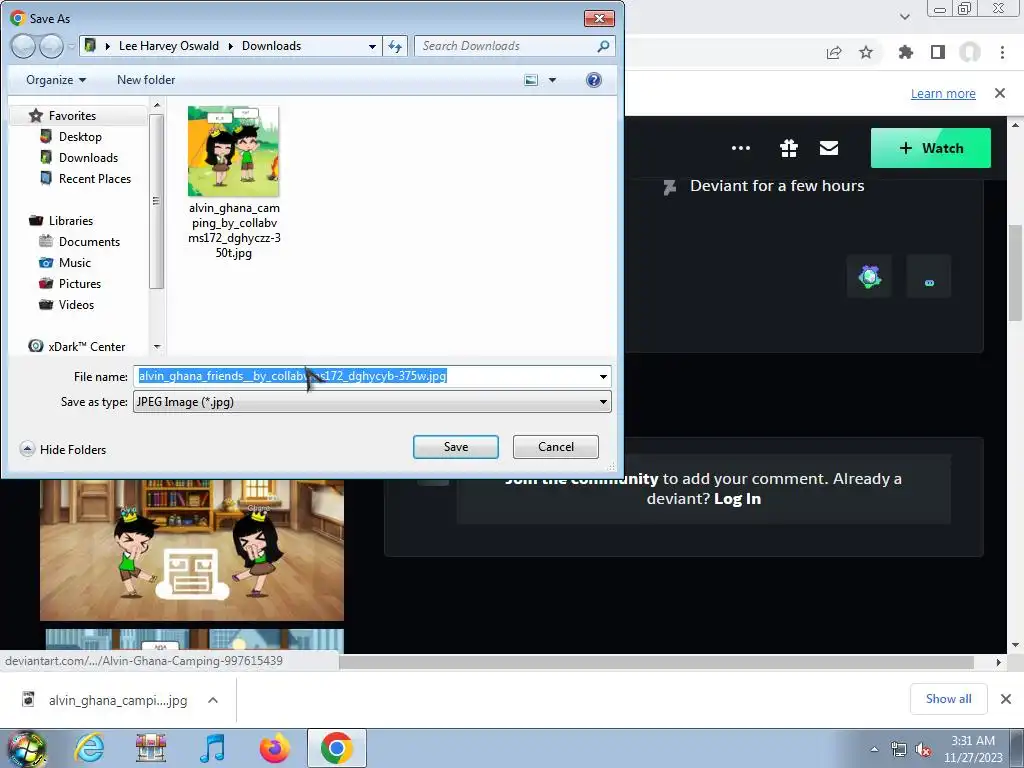Close the downloads bar

click(1006, 699)
